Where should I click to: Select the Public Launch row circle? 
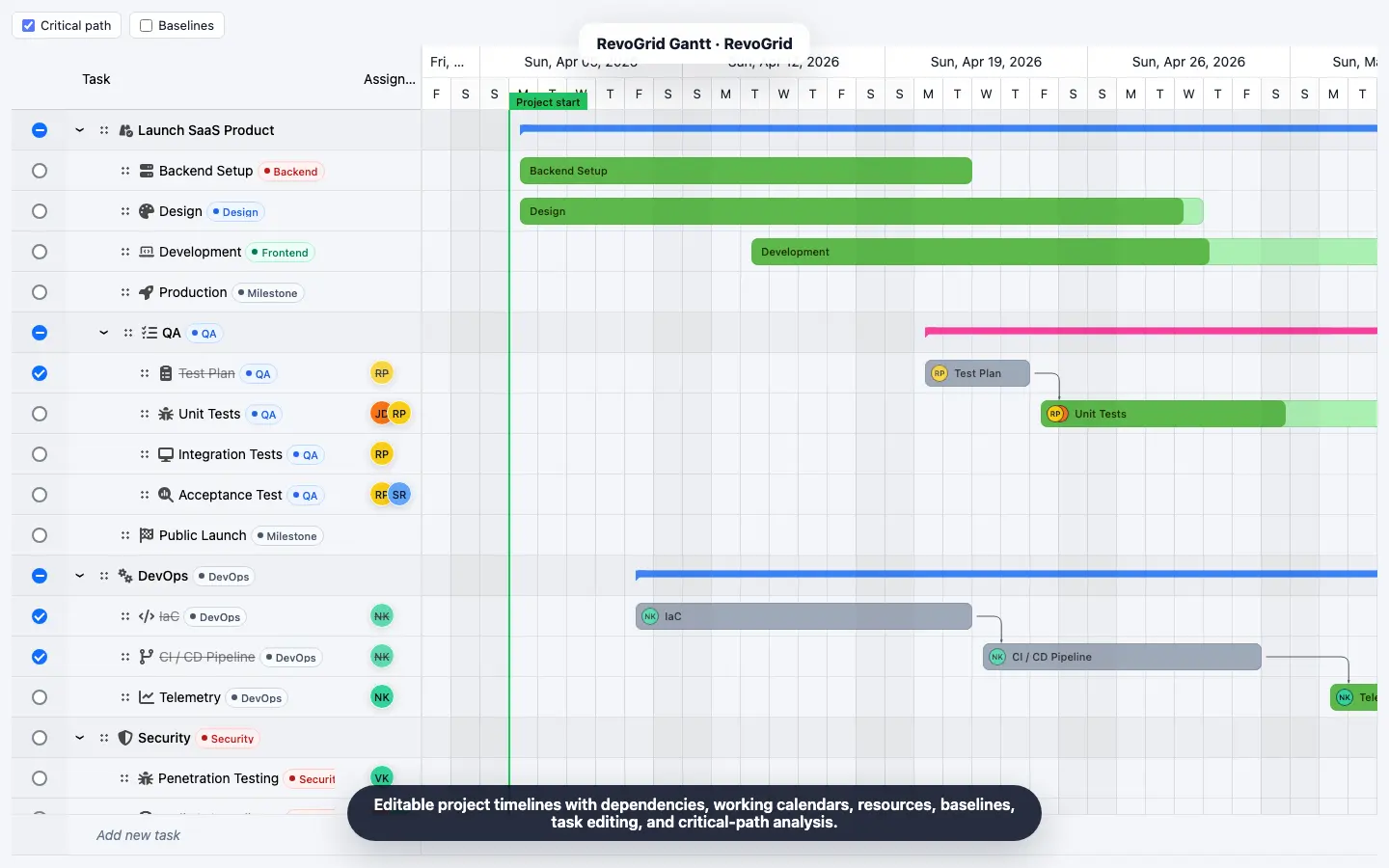[x=40, y=535]
